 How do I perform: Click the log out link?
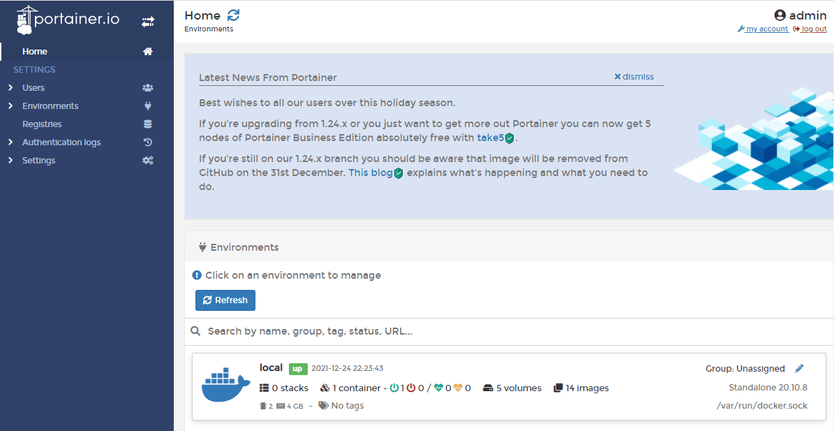(x=810, y=29)
